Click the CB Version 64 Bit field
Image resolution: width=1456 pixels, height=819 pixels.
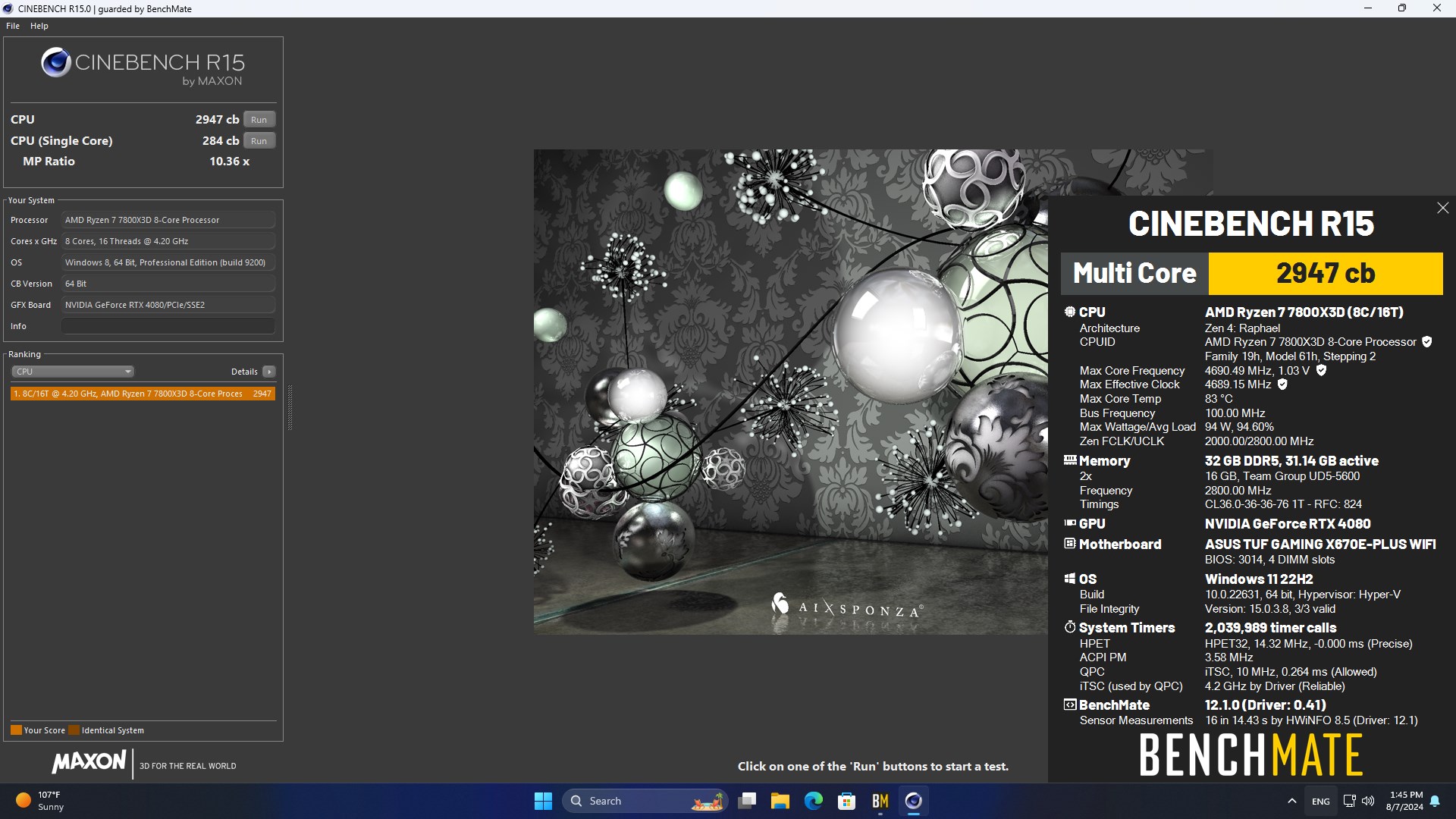coord(168,284)
